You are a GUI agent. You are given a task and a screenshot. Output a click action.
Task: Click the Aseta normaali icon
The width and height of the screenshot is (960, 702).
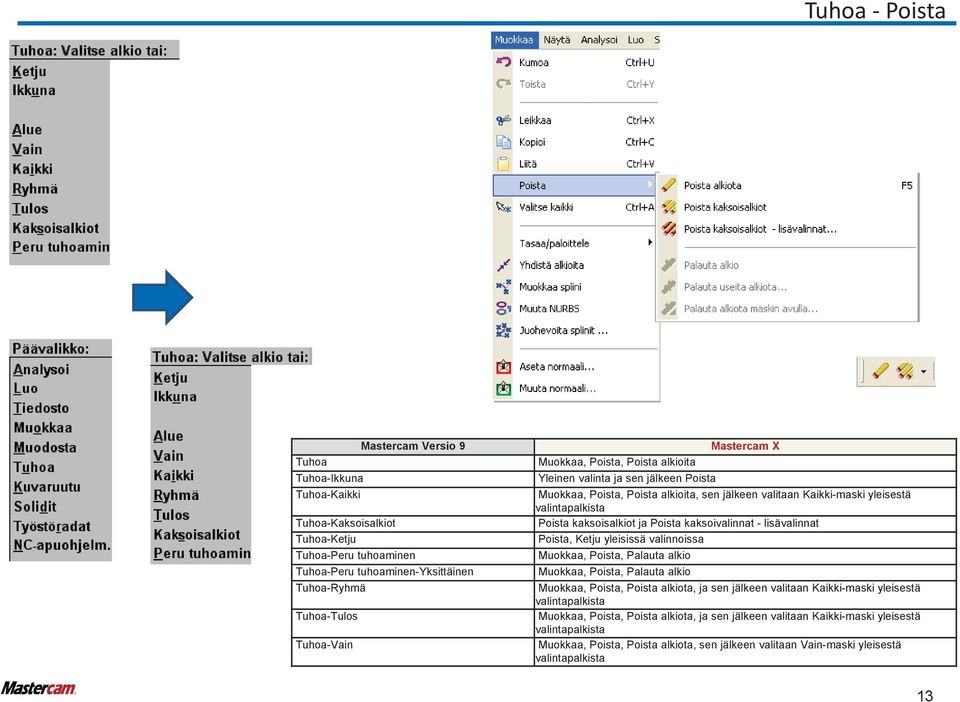pos(503,367)
